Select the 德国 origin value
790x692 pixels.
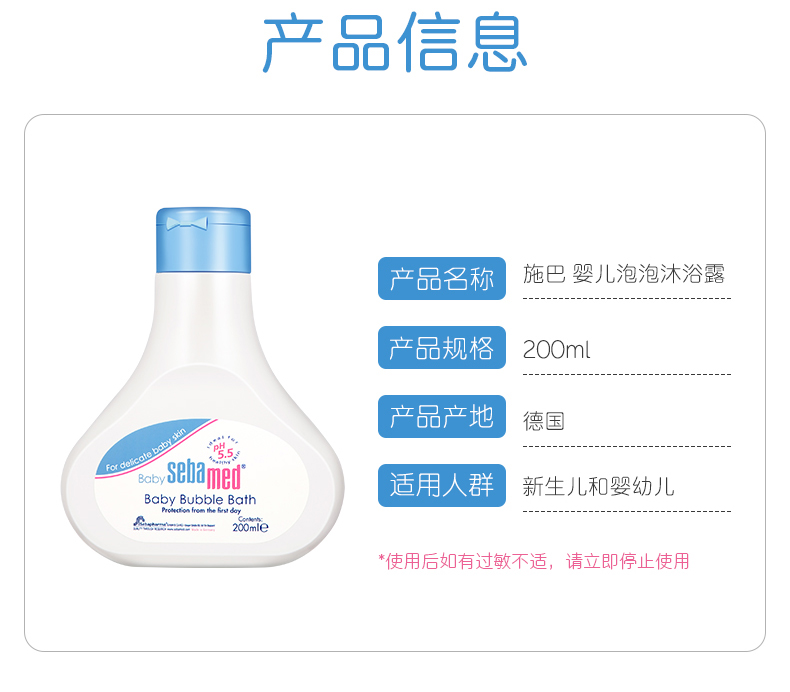pyautogui.click(x=543, y=421)
